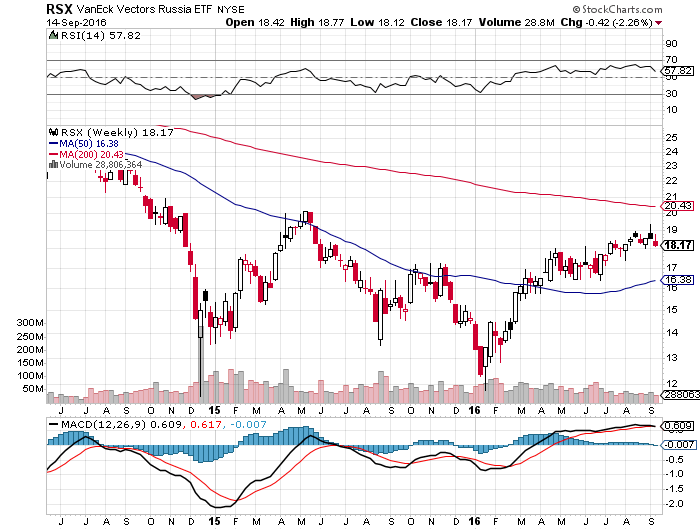Viewport: 700px width, 530px height.
Task: Click the MACD(12,26,9) legend label
Action: (x=103, y=424)
